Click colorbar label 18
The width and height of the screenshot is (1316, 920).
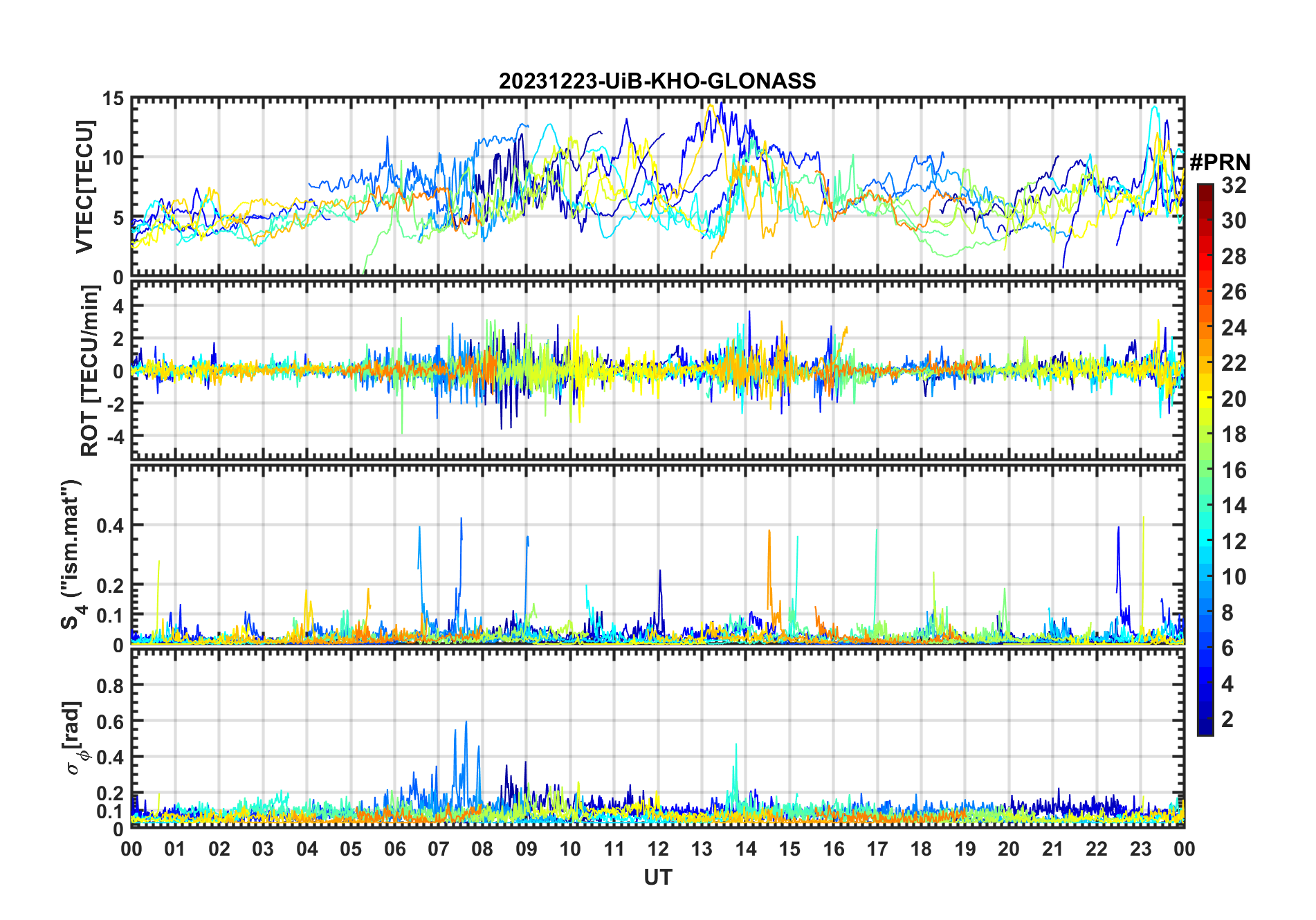click(x=1234, y=434)
